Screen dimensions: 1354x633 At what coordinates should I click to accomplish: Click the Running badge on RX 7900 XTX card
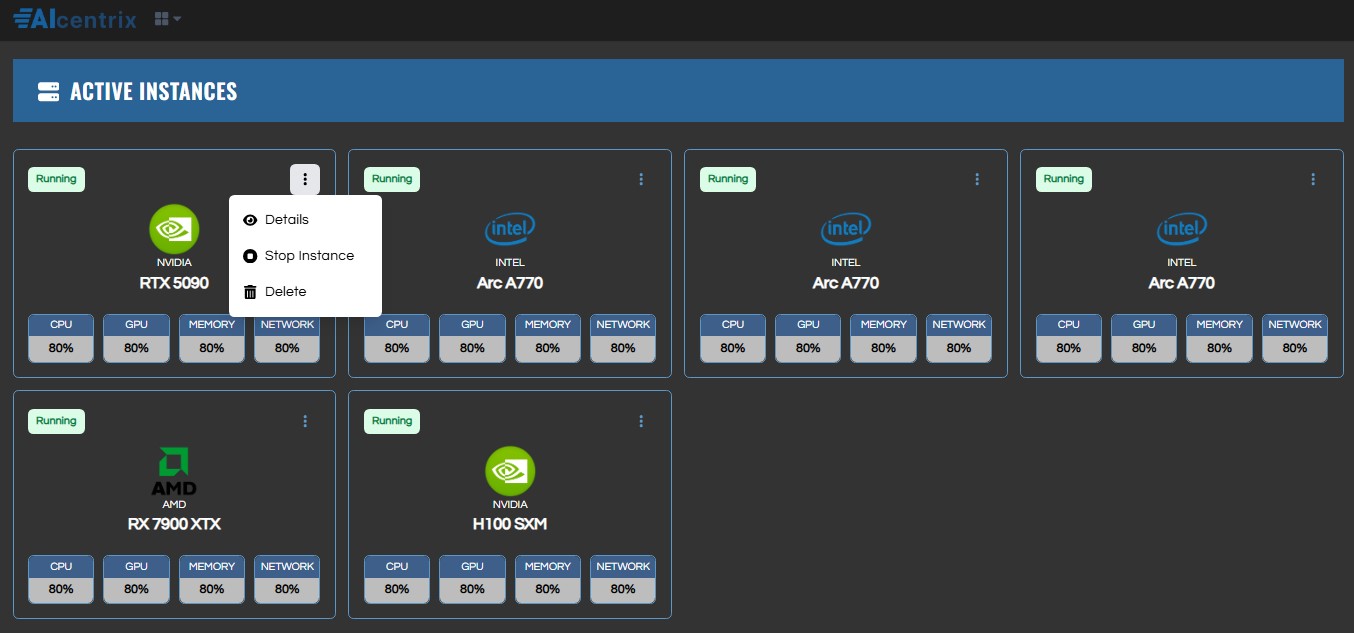pyautogui.click(x=56, y=421)
